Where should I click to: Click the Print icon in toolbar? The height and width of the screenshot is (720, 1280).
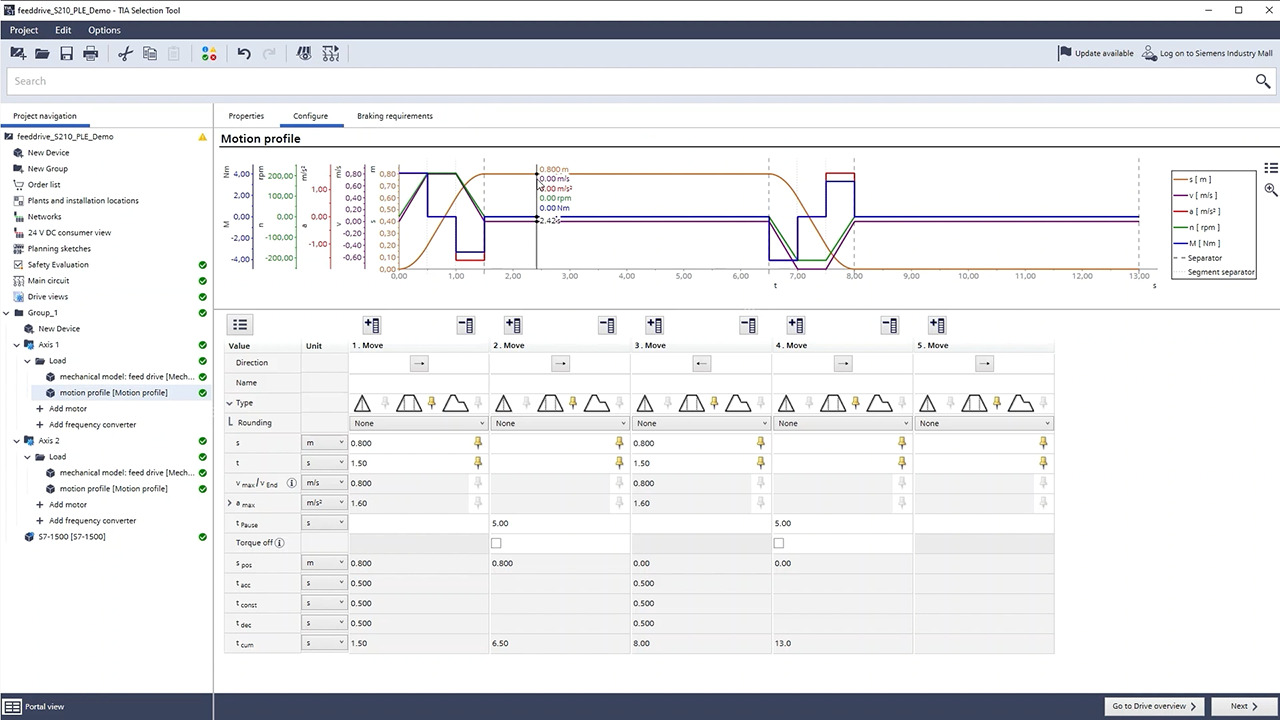pos(90,53)
